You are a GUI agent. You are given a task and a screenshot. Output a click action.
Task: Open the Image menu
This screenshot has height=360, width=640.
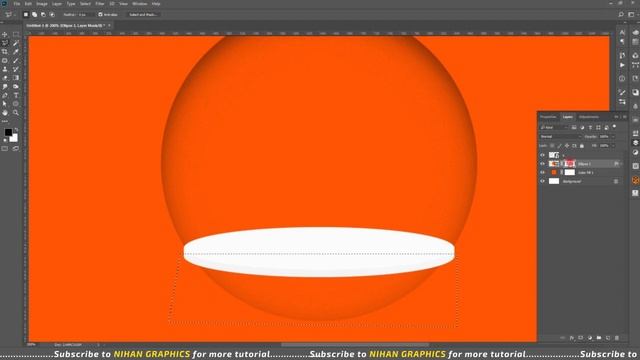pyautogui.click(x=42, y=4)
